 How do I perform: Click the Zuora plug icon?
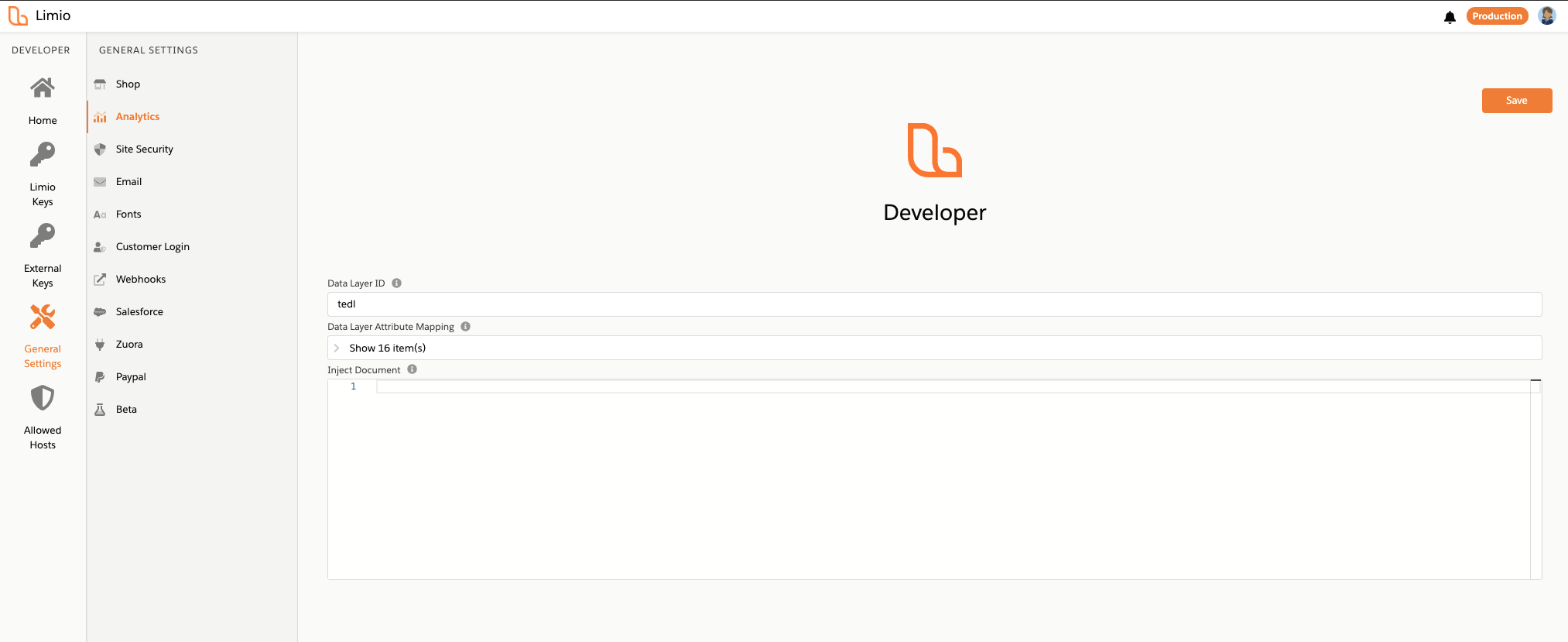(x=100, y=345)
